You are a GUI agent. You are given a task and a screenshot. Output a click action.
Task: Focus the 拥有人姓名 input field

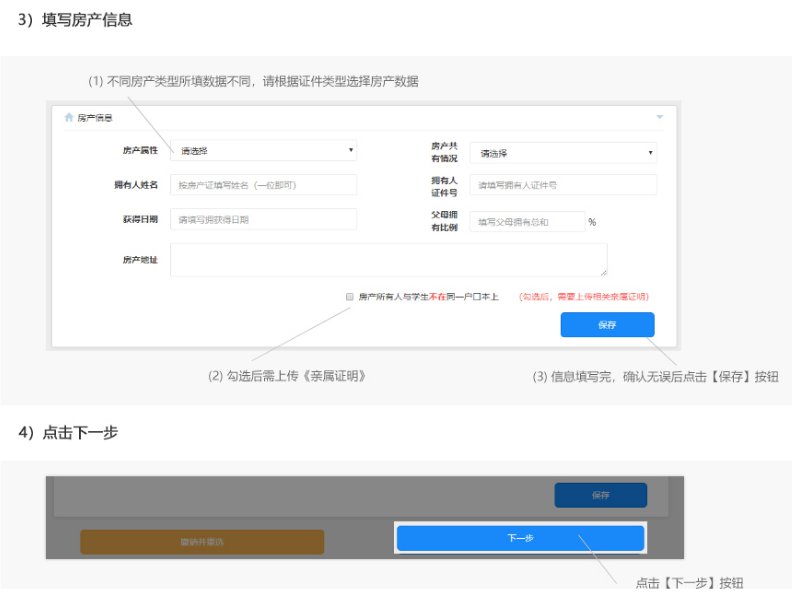click(x=263, y=185)
